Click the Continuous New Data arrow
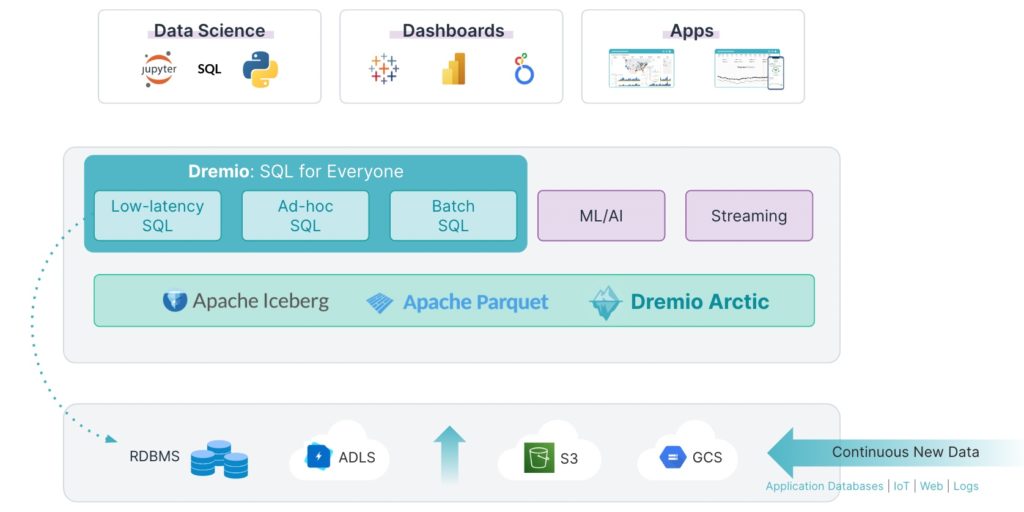The width and height of the screenshot is (1024, 512). [895, 453]
